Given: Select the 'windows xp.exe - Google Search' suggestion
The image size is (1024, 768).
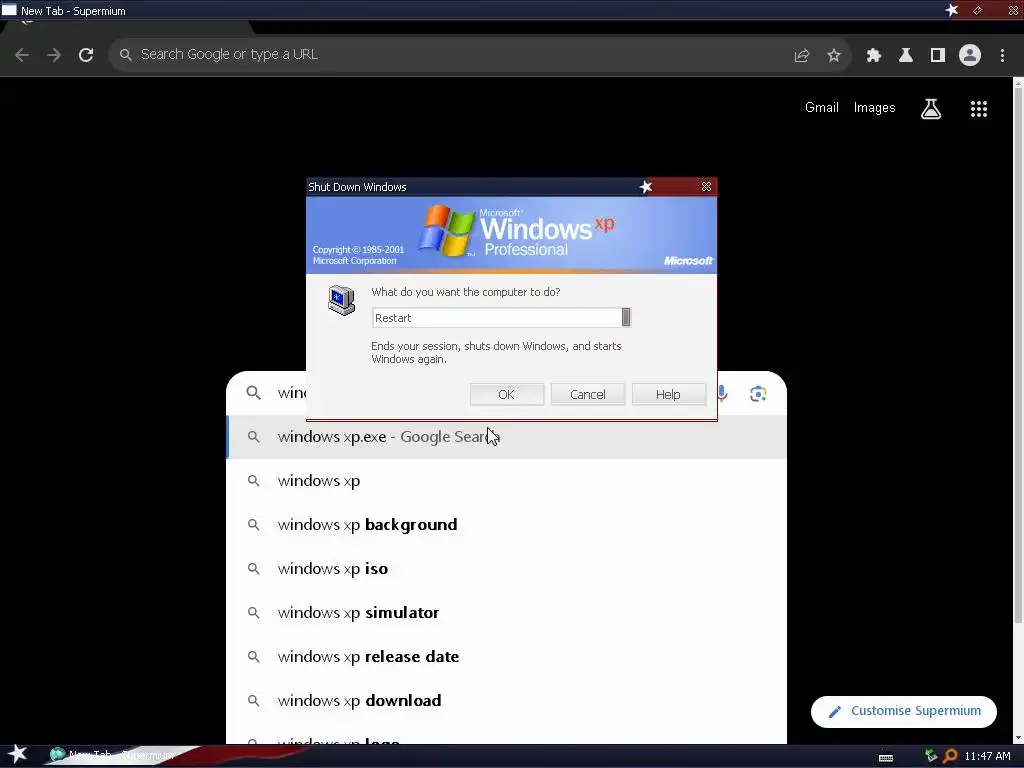Looking at the screenshot, I should pyautogui.click(x=506, y=437).
